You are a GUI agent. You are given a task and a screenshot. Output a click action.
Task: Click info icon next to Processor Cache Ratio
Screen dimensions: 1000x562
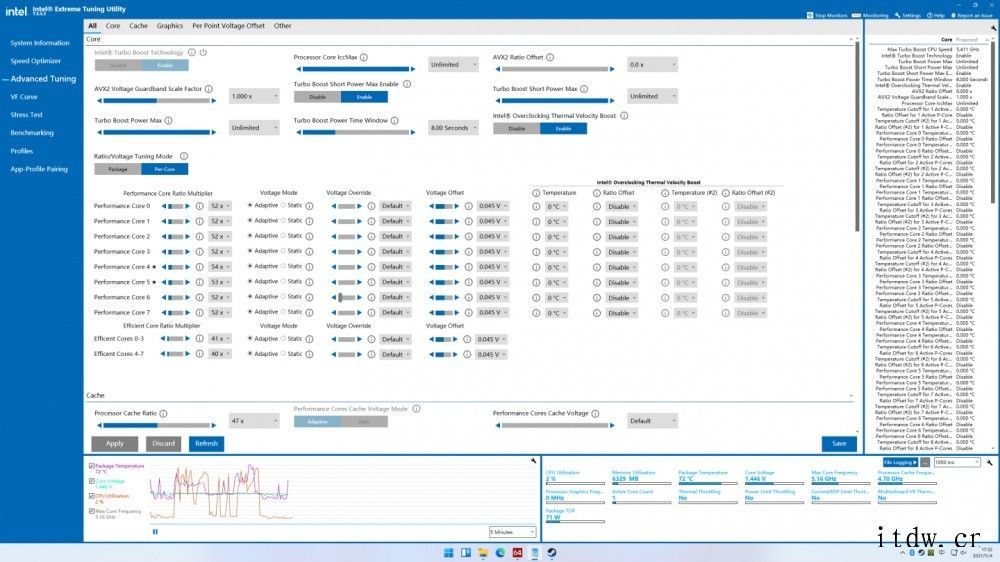(x=163, y=413)
